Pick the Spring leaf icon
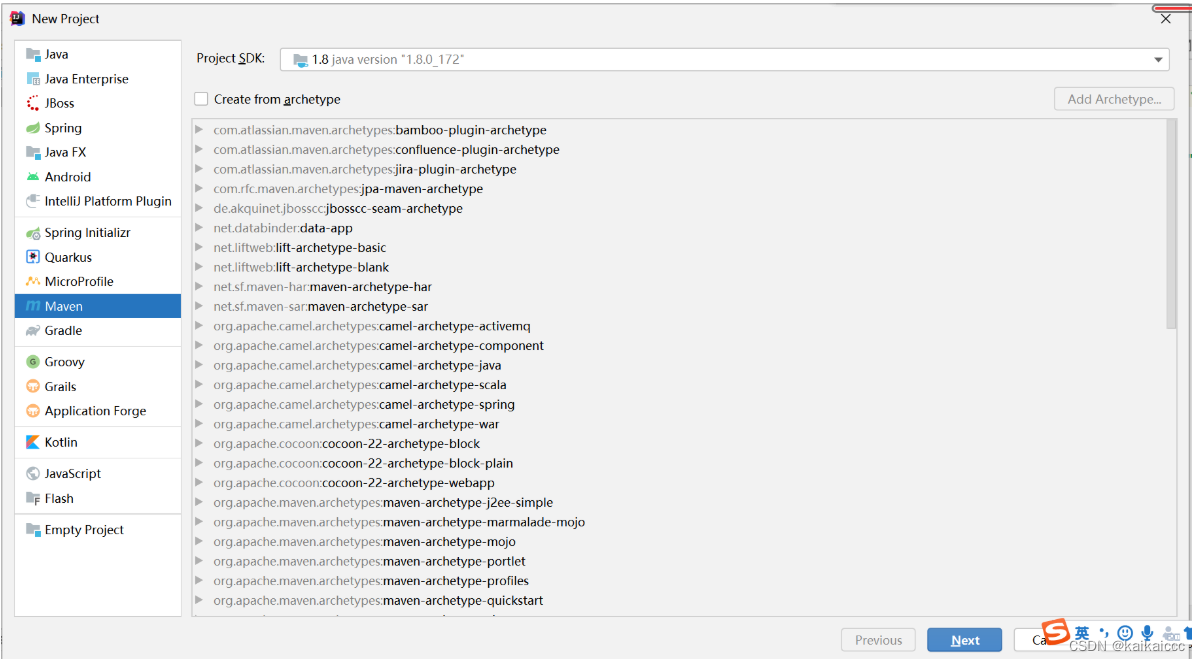 tap(34, 128)
